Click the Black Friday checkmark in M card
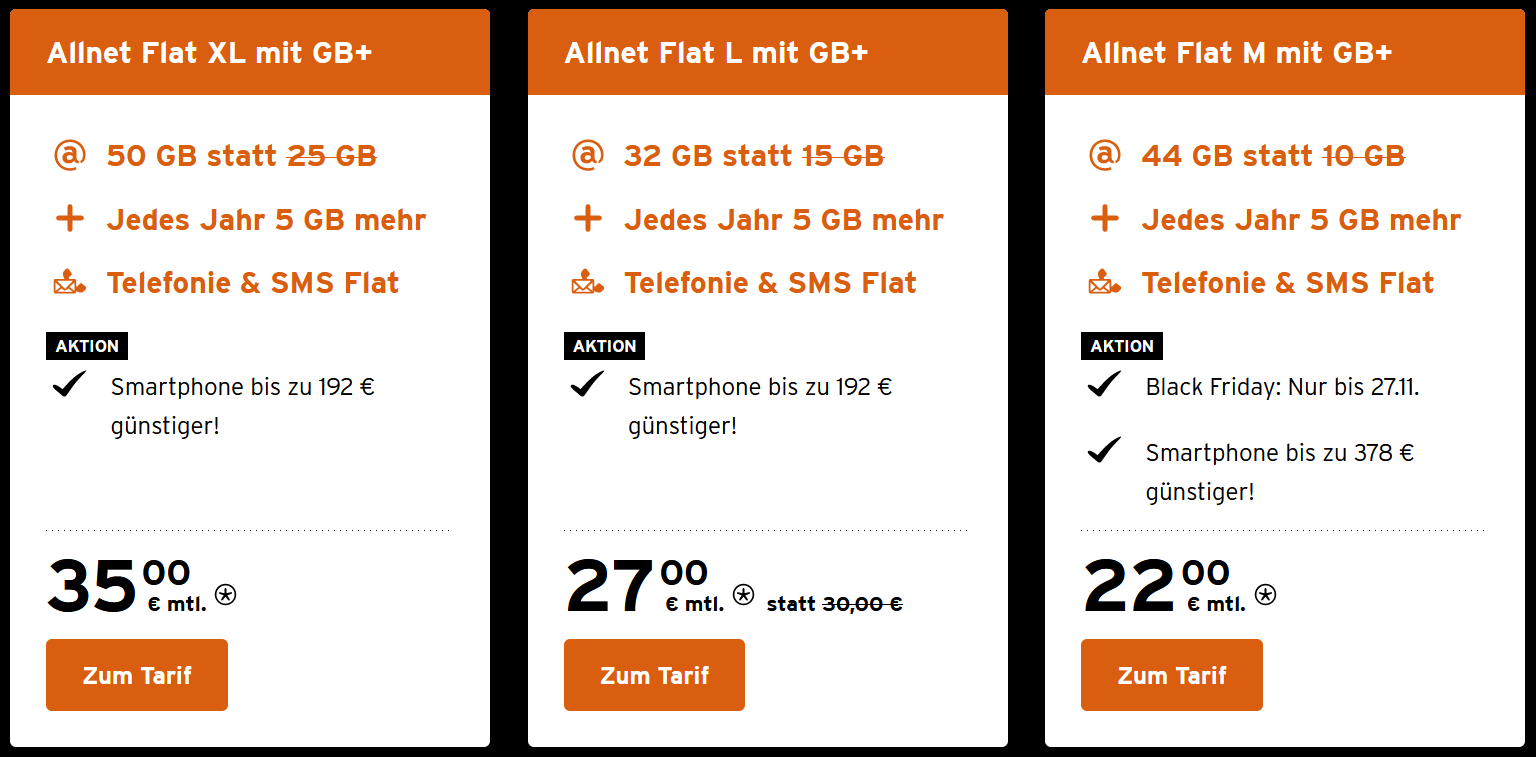Image resolution: width=1536 pixels, height=757 pixels. pos(1103,385)
